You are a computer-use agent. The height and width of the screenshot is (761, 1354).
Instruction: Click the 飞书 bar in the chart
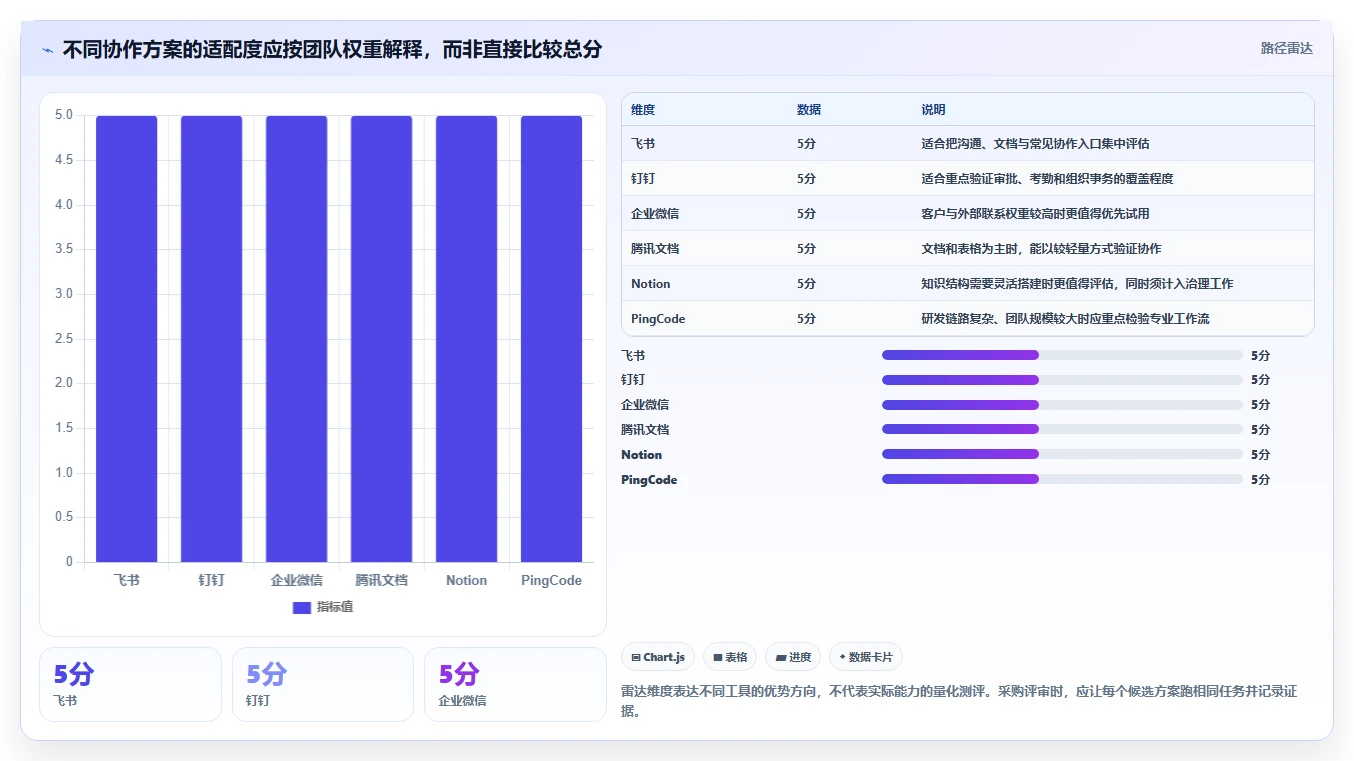coord(127,339)
